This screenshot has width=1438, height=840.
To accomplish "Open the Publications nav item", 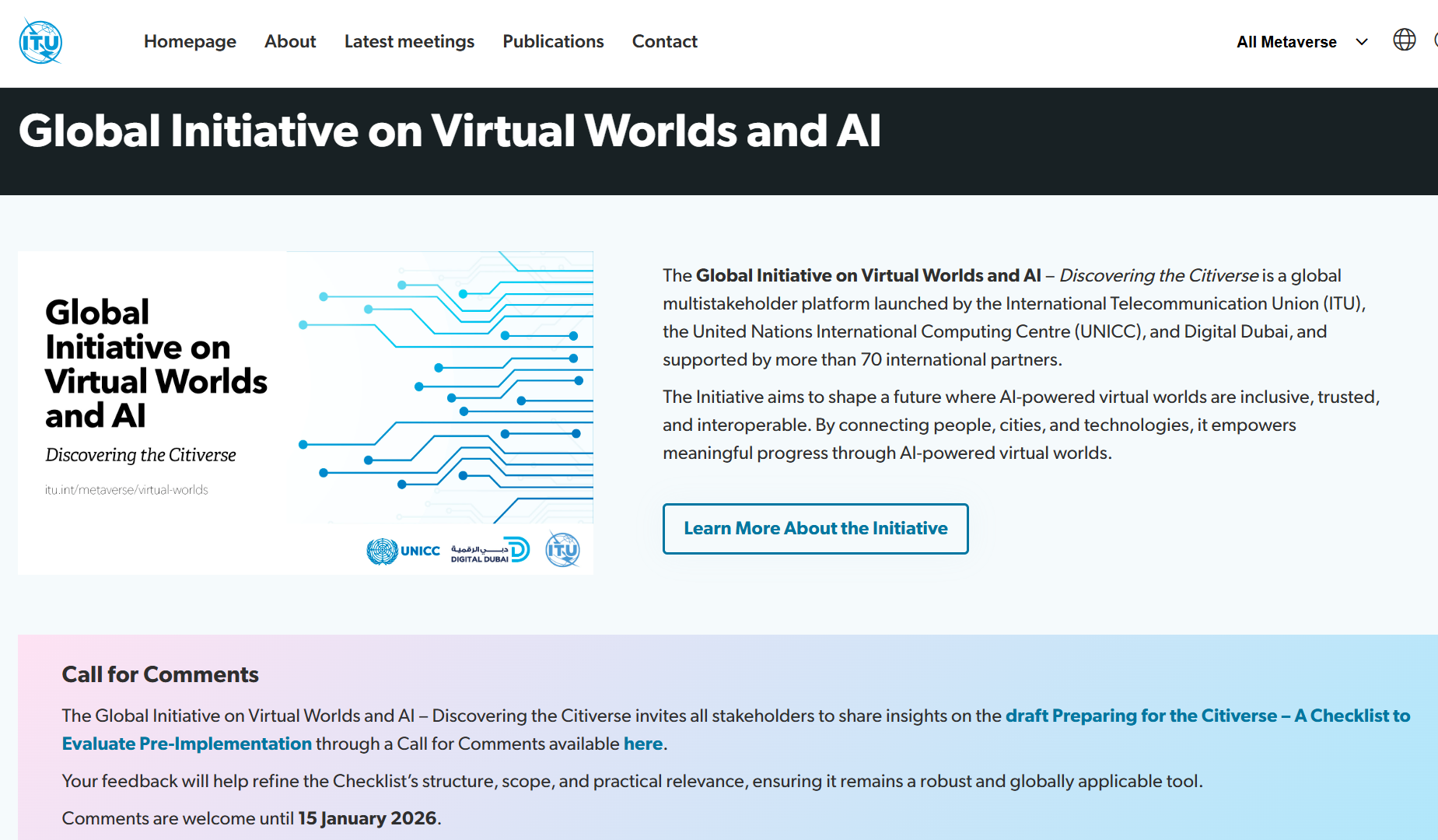I will [x=553, y=41].
